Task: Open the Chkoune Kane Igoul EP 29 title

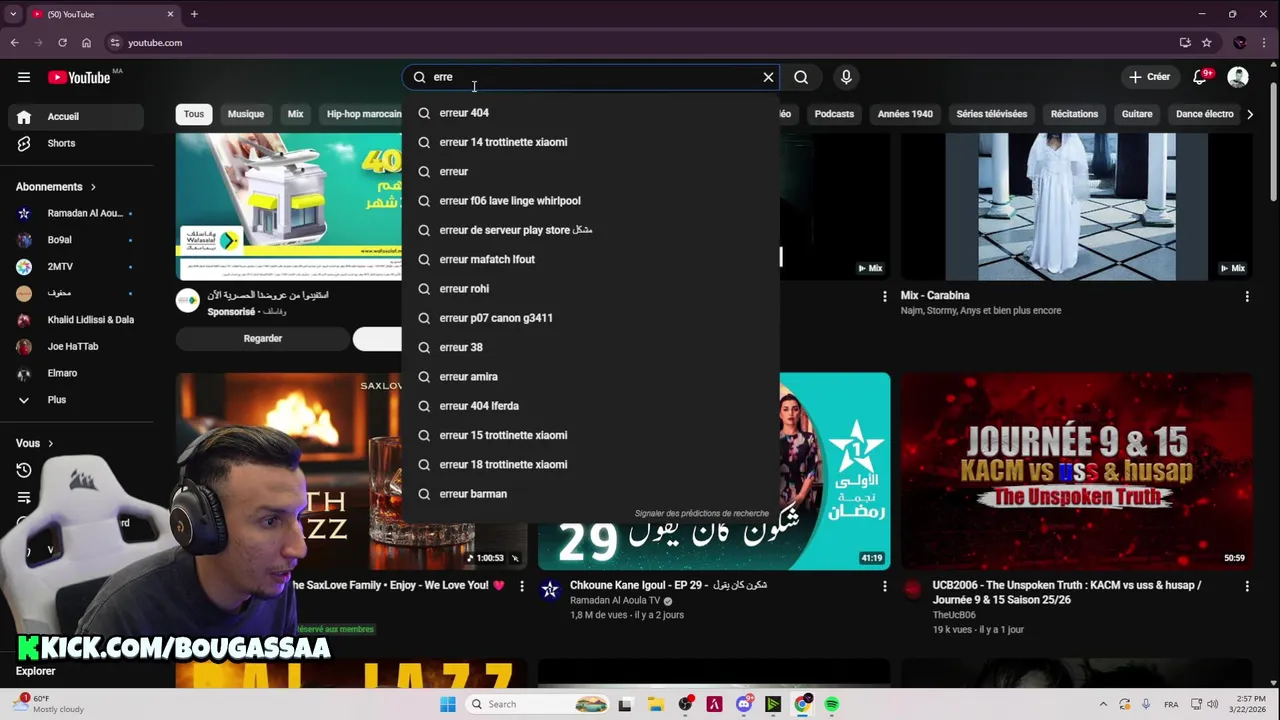Action: pyautogui.click(x=668, y=585)
